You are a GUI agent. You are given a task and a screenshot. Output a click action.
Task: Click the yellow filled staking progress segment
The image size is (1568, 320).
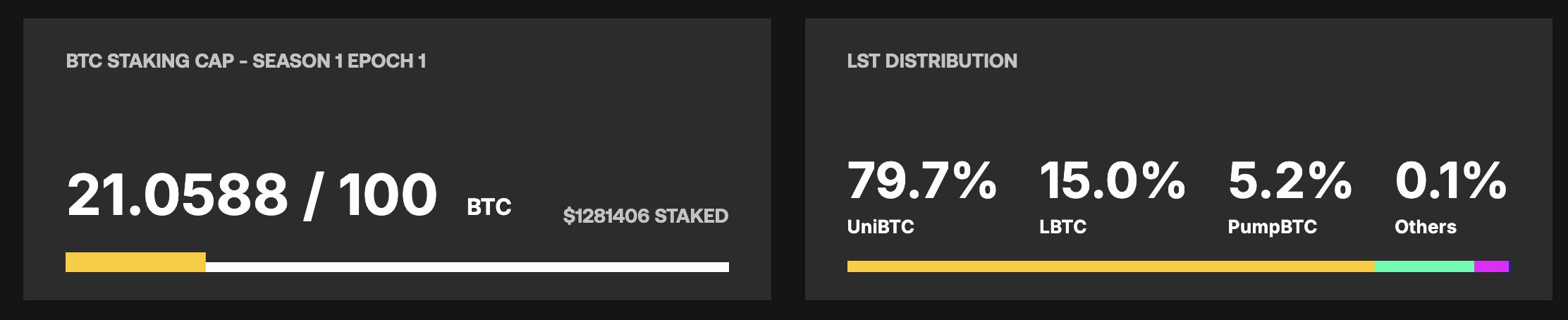pos(135,262)
